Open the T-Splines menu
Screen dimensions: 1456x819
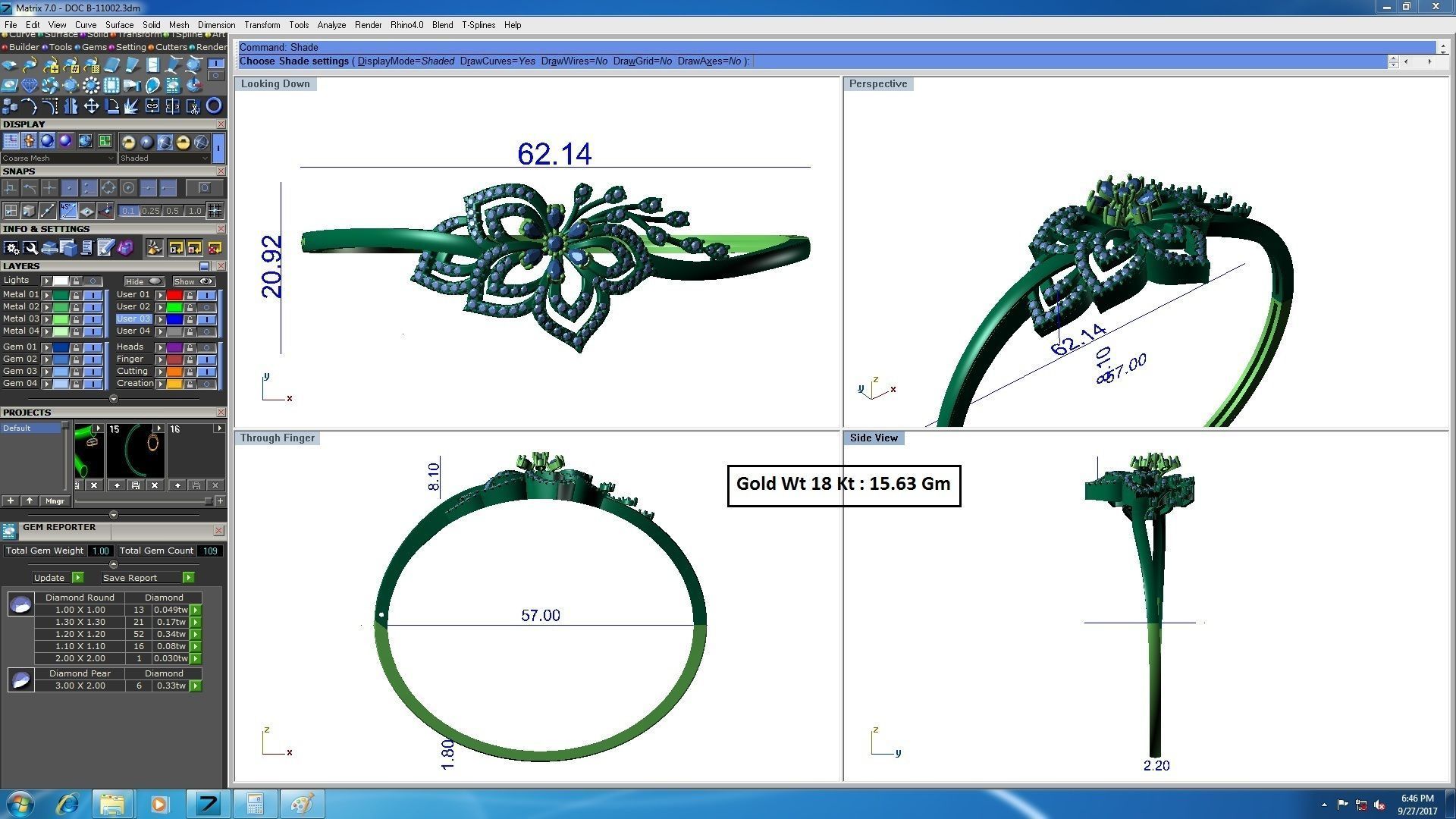tap(478, 25)
